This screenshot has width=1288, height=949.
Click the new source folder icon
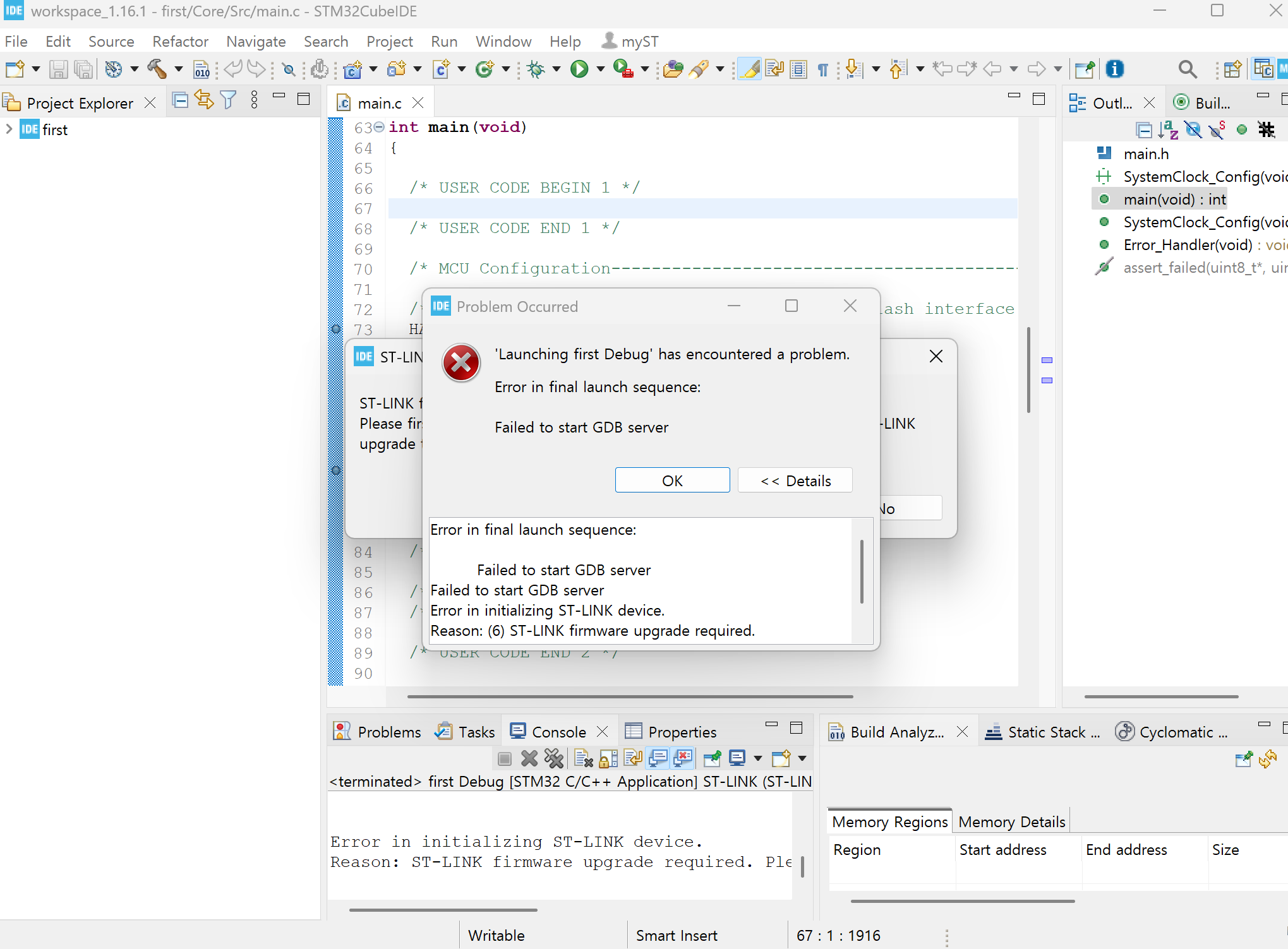pyautogui.click(x=397, y=69)
